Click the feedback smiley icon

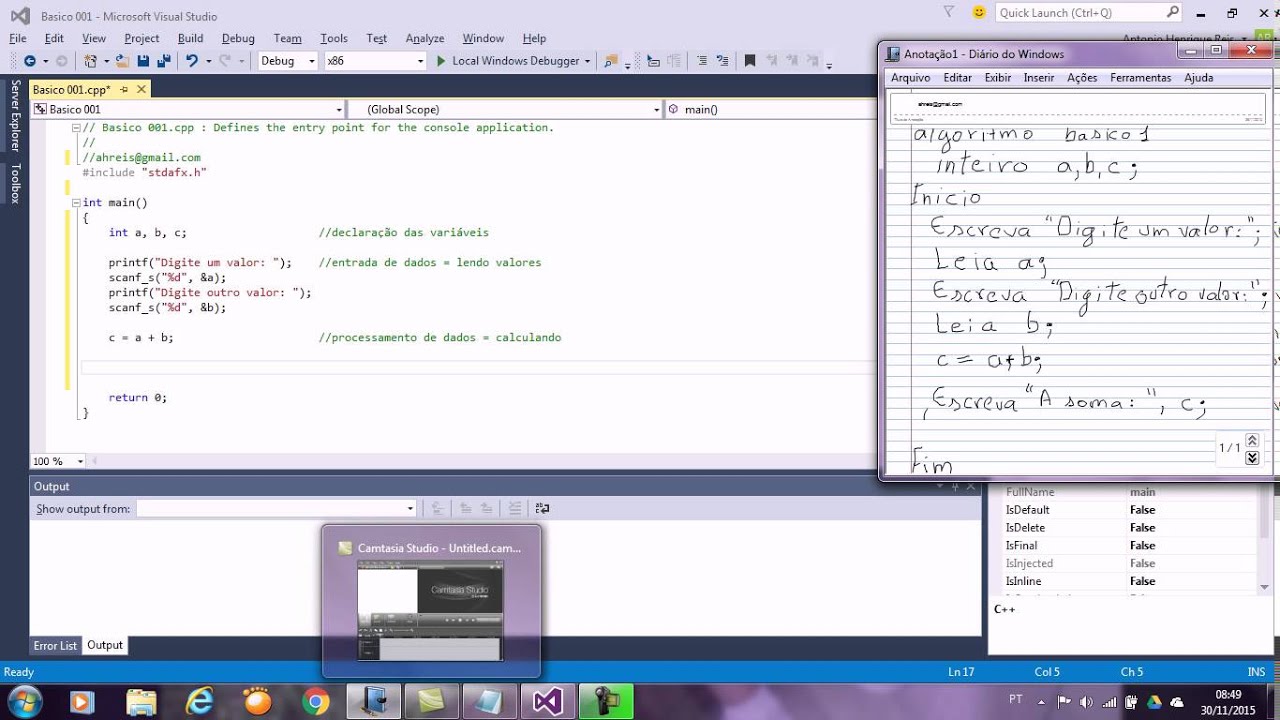tap(979, 12)
